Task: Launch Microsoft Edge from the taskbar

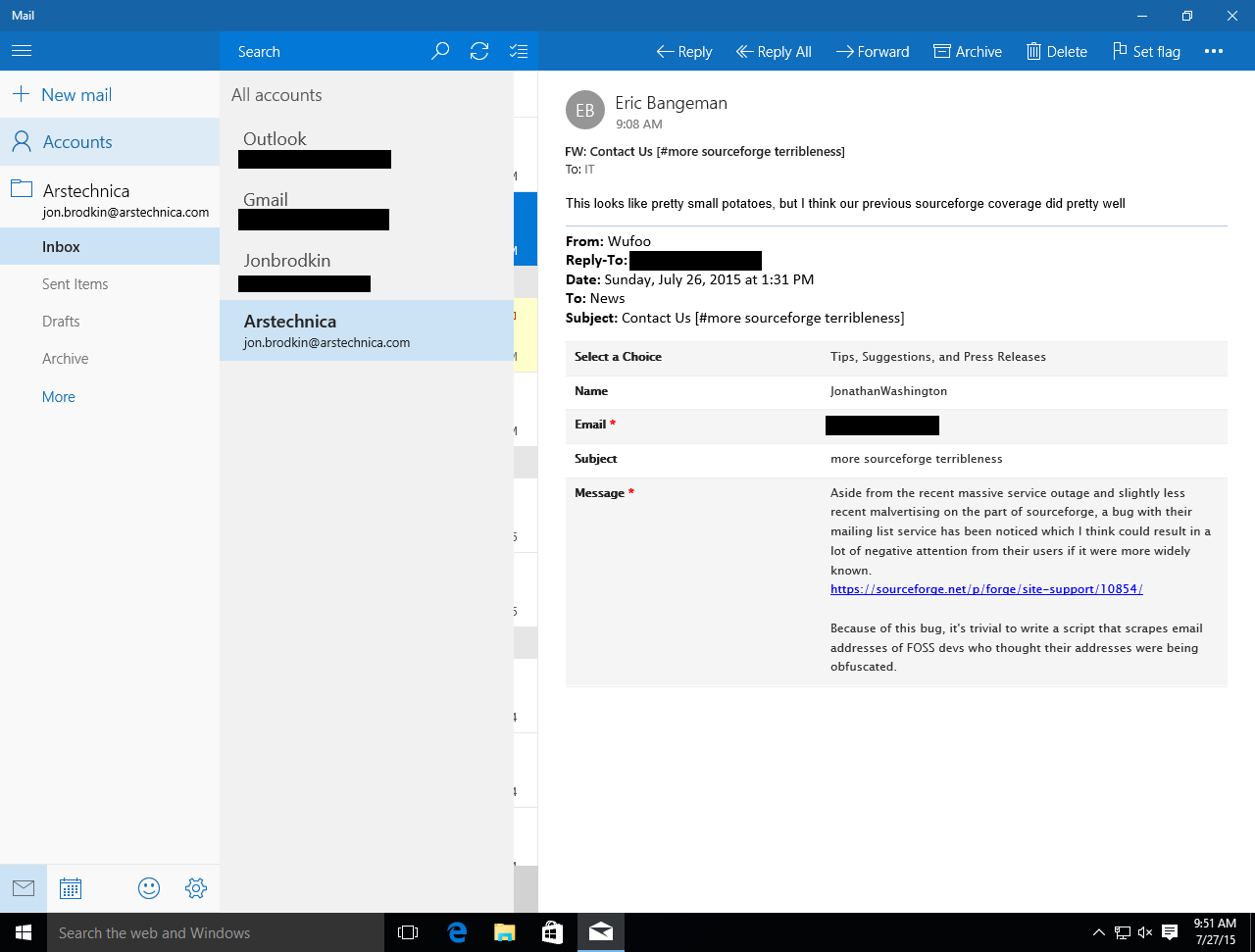Action: [x=457, y=932]
